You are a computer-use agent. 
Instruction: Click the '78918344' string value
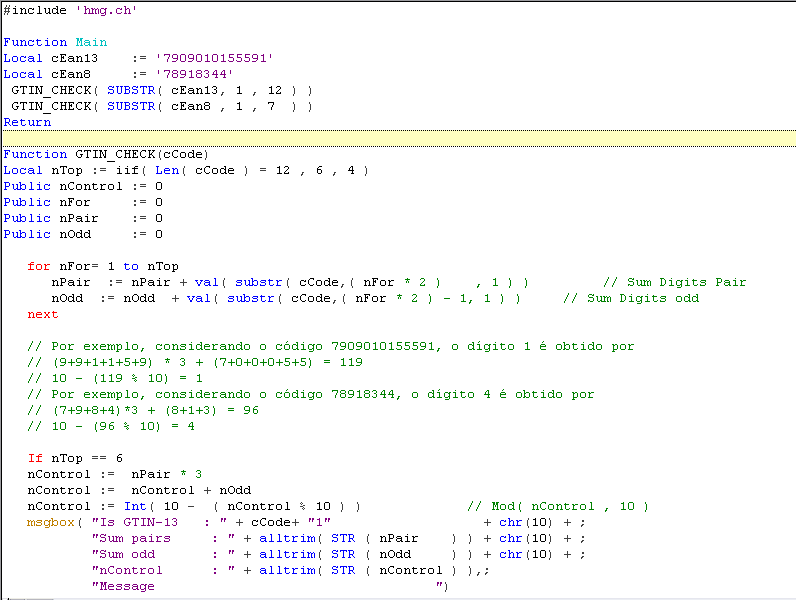[x=195, y=74]
